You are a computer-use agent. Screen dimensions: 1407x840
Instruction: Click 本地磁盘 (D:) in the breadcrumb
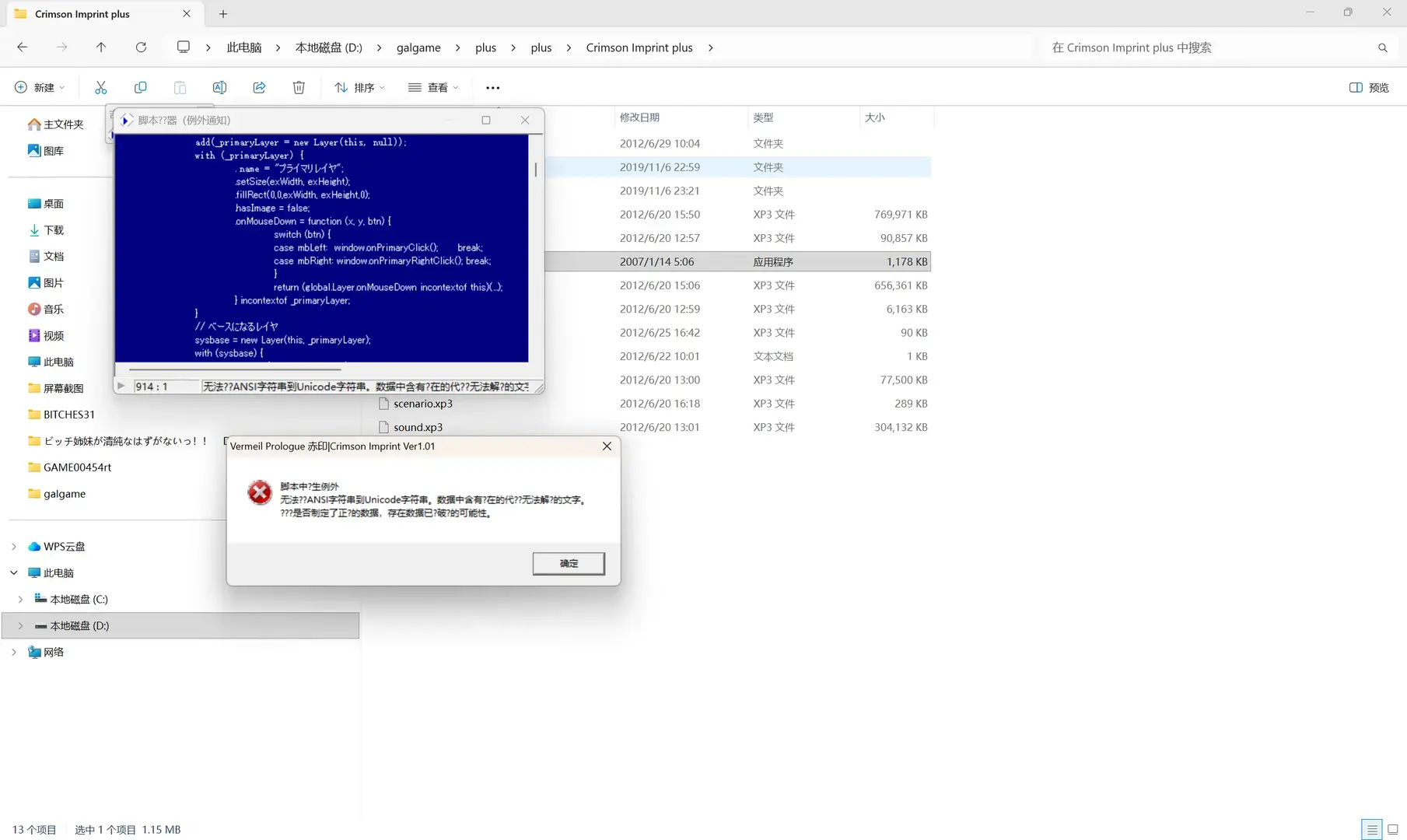coord(329,47)
